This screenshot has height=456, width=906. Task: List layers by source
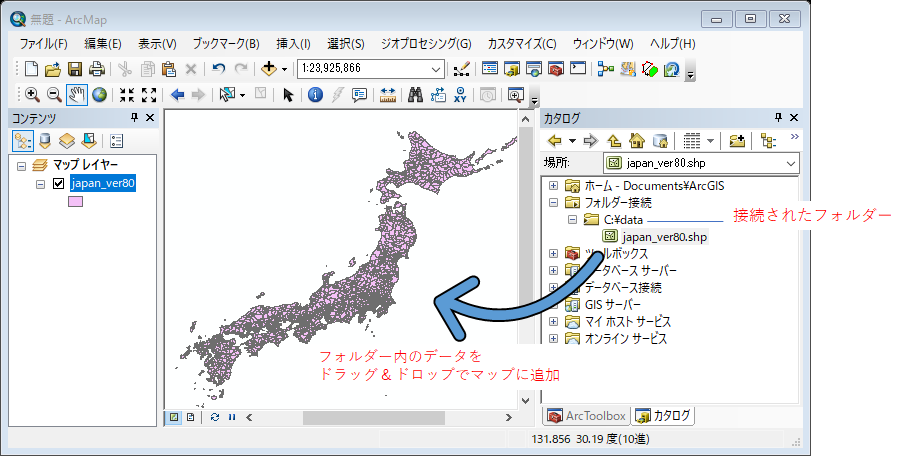coord(45,141)
